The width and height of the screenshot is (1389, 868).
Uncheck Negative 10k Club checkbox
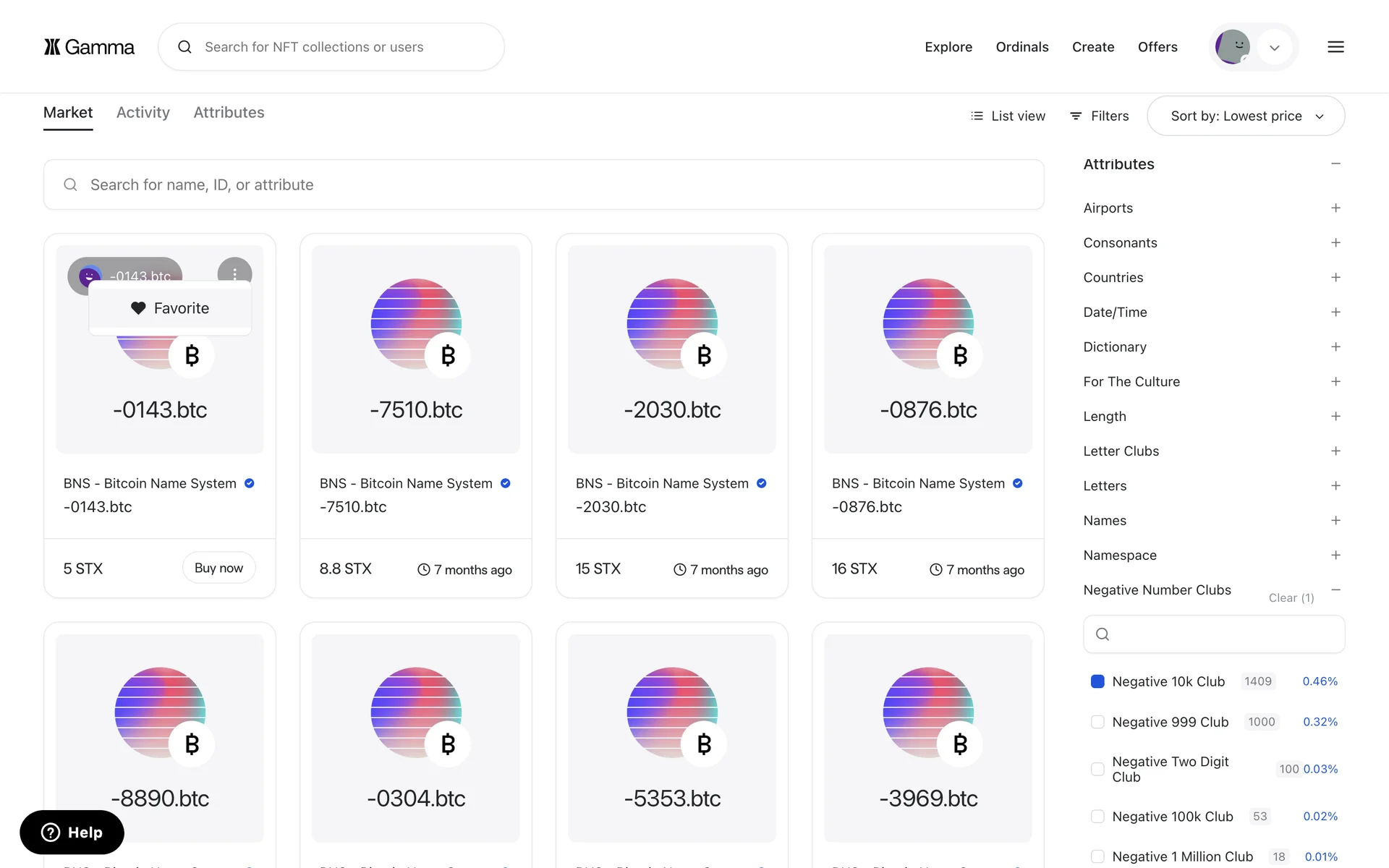[x=1097, y=681]
